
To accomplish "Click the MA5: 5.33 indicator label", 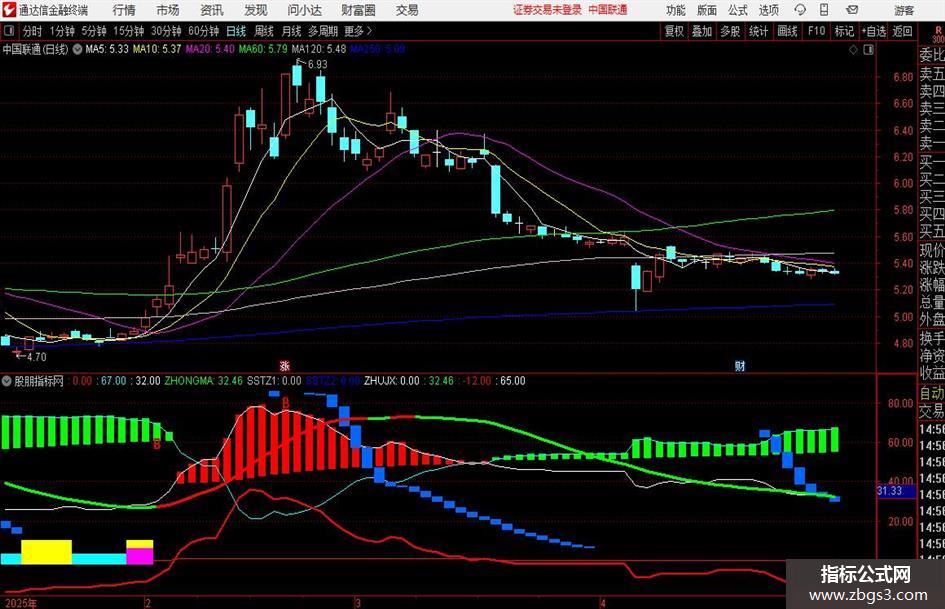I will click(x=107, y=49).
